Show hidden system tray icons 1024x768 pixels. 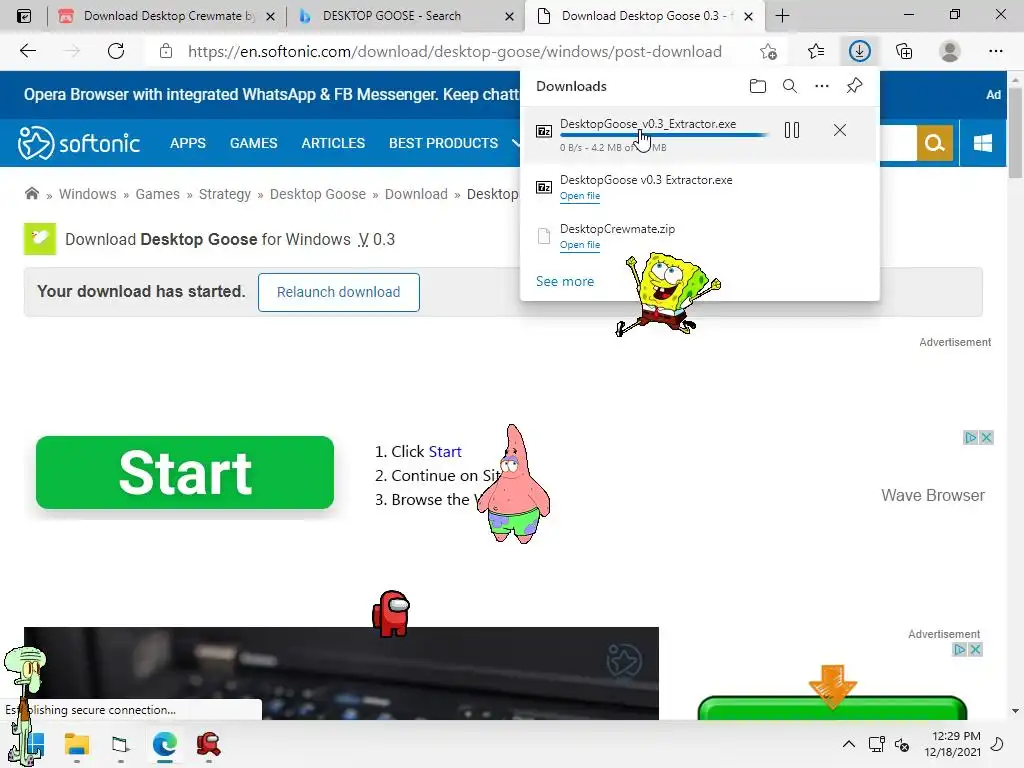coord(848,744)
